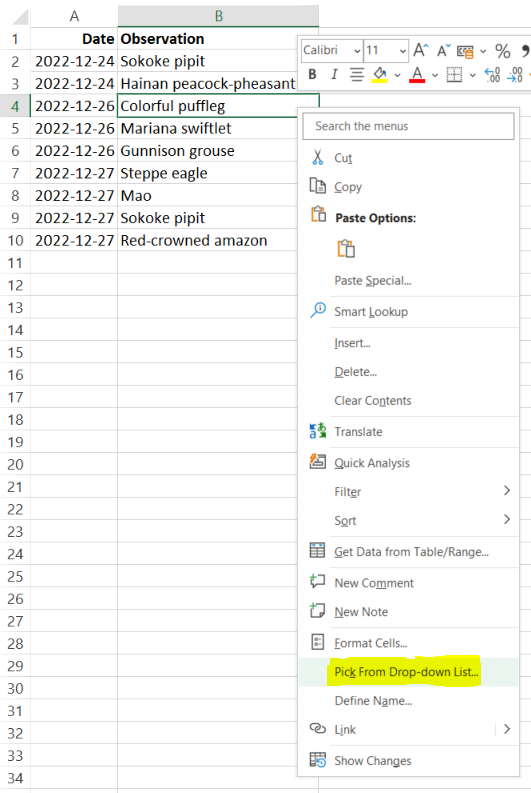Apply the yellow fill color button
This screenshot has width=531, height=793.
(x=380, y=75)
